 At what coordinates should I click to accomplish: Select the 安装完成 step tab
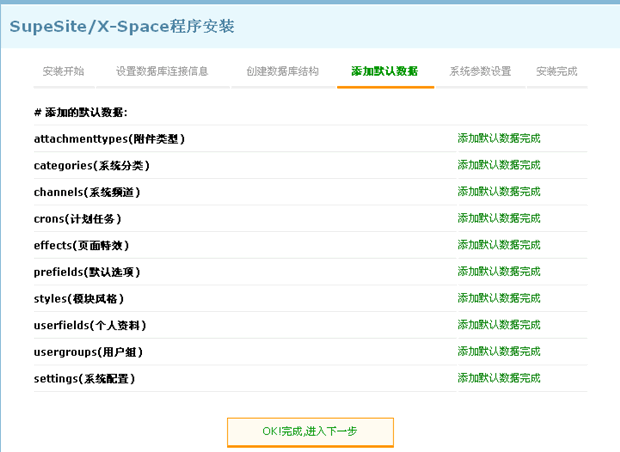click(x=557, y=72)
